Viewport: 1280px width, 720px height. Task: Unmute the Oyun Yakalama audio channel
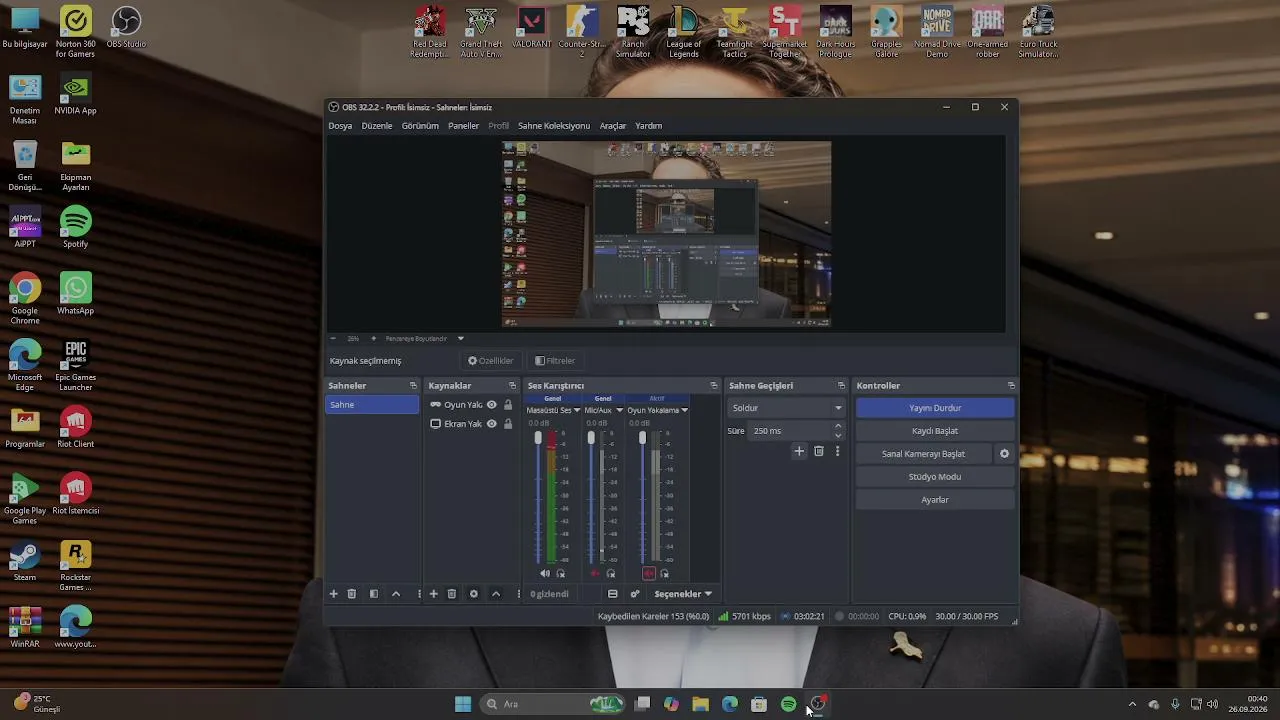click(649, 574)
